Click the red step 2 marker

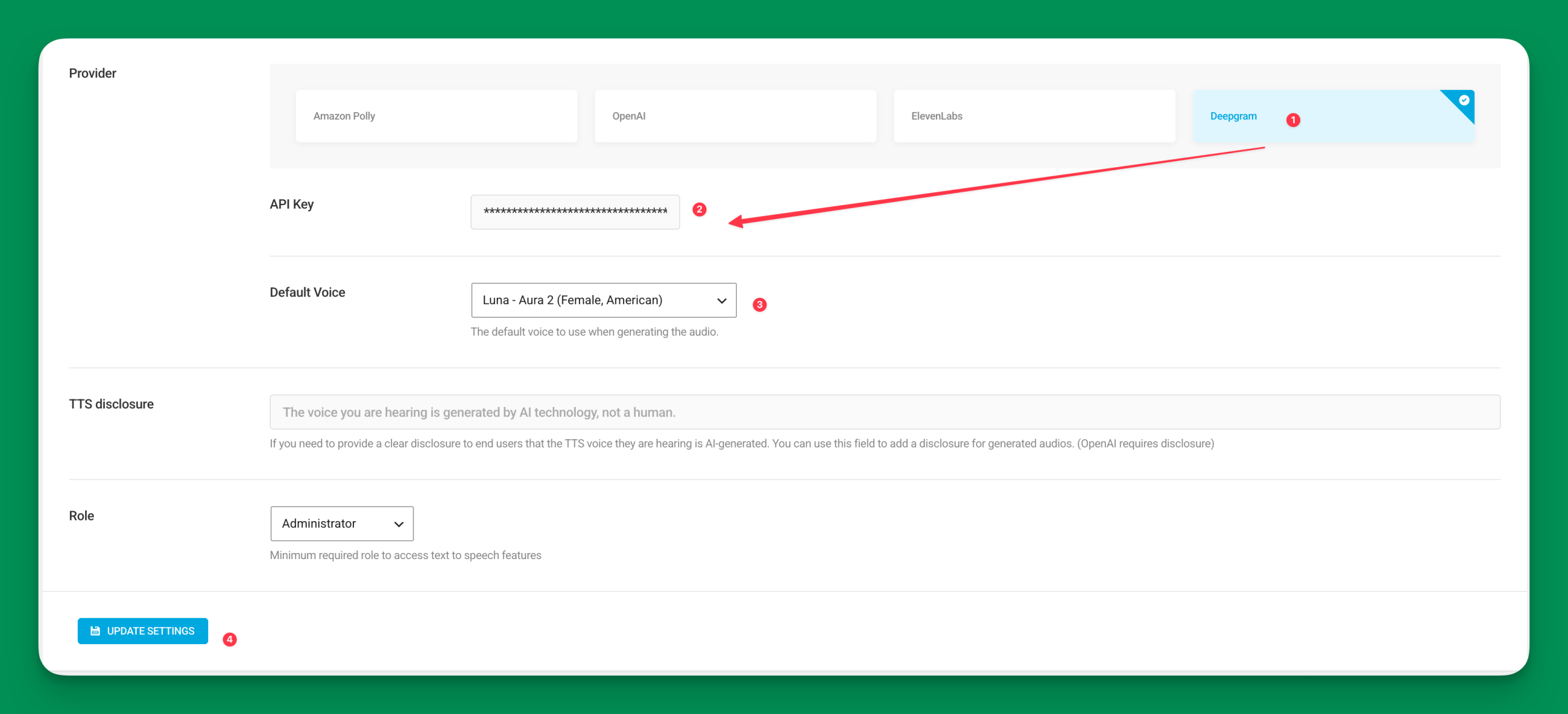pyautogui.click(x=699, y=209)
